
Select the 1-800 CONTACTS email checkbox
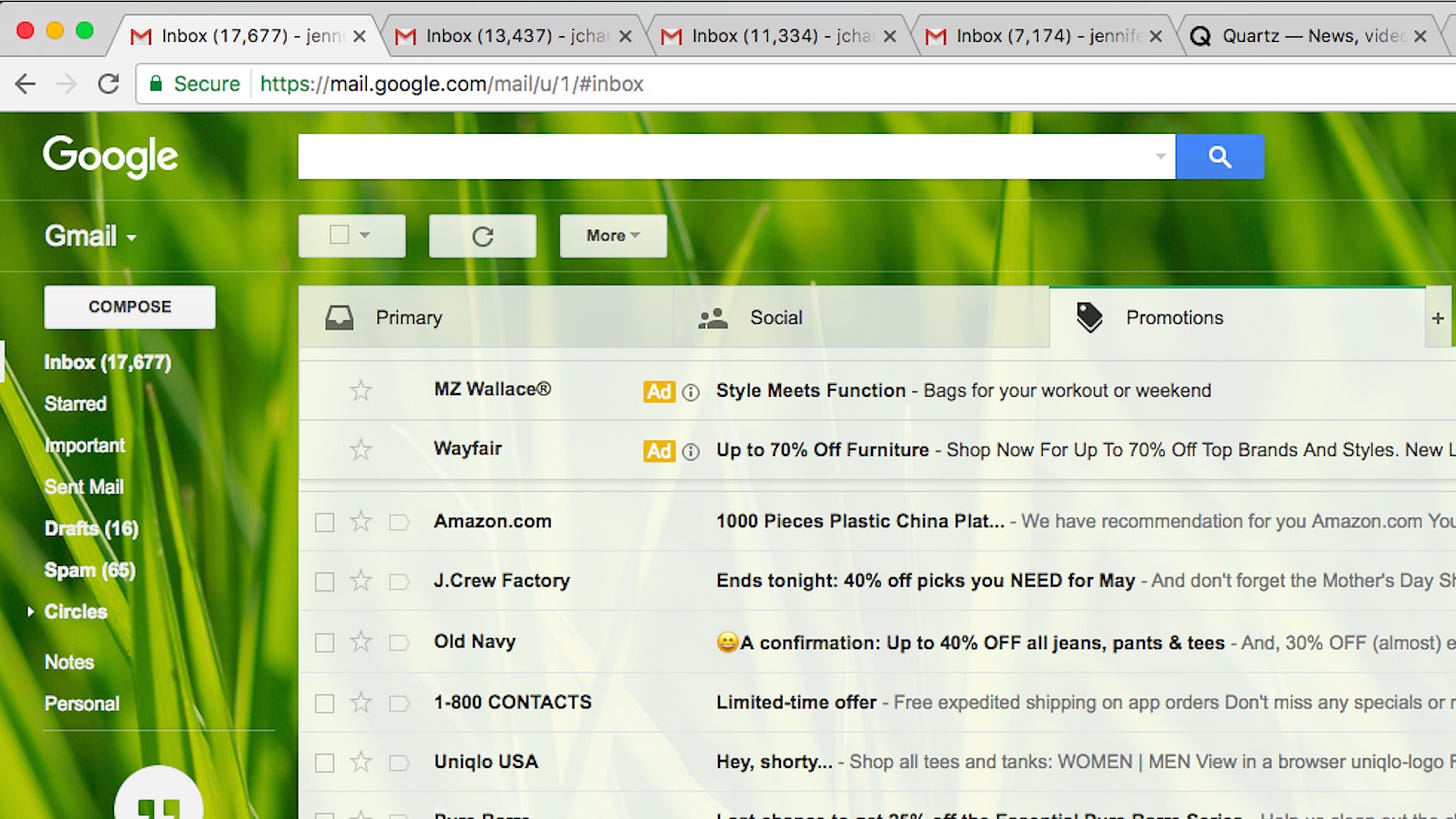pos(324,704)
